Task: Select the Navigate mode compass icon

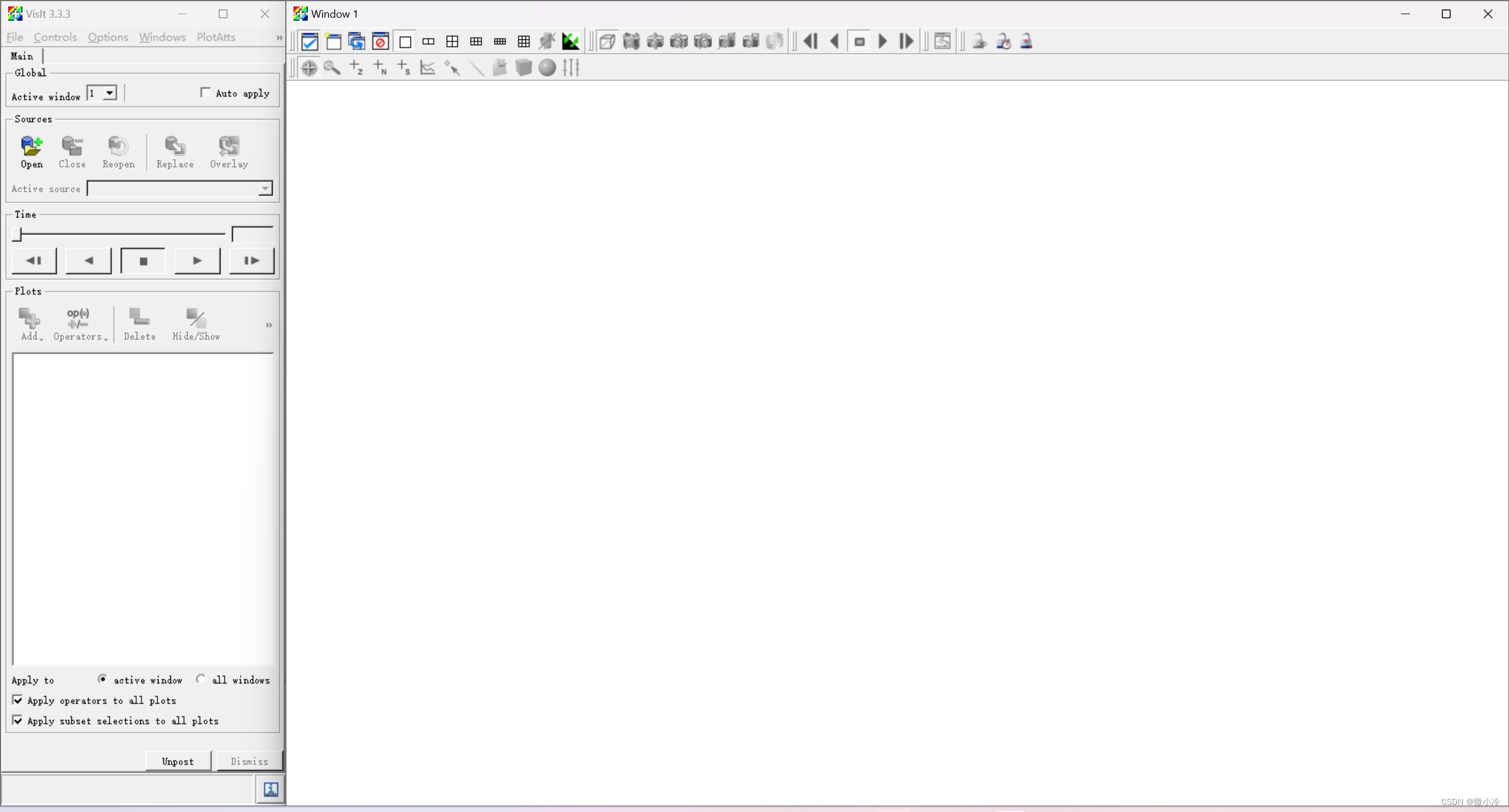Action: tap(309, 68)
